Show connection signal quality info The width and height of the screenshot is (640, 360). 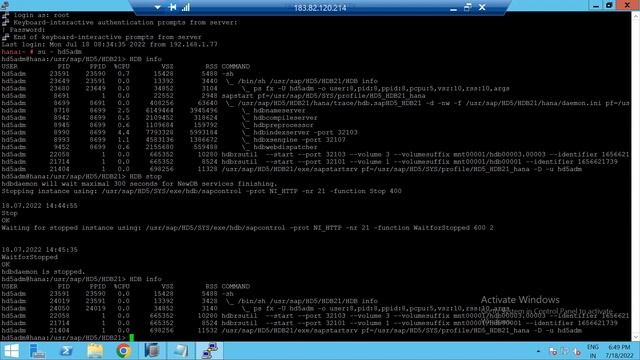(186, 7)
